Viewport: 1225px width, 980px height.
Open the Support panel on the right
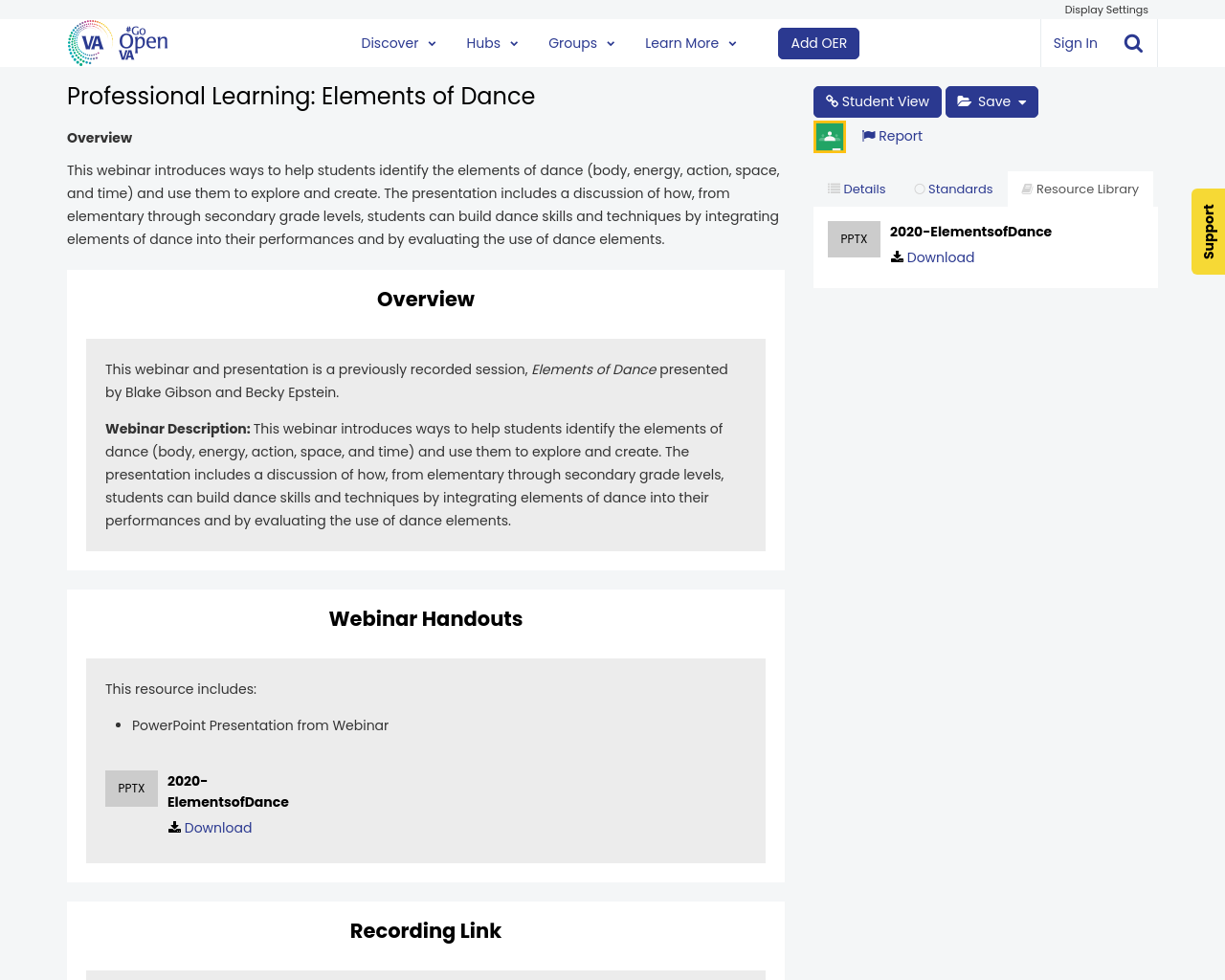click(1208, 232)
